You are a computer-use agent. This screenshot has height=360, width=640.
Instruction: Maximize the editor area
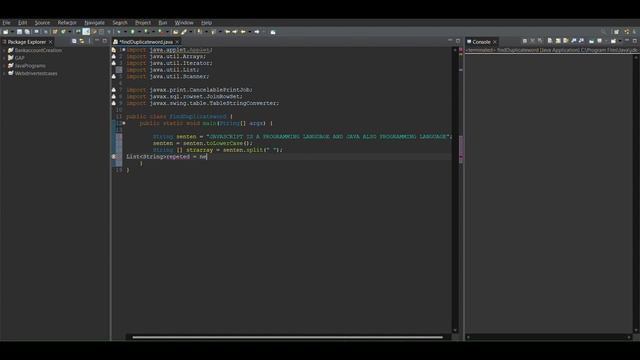pyautogui.click(x=458, y=41)
